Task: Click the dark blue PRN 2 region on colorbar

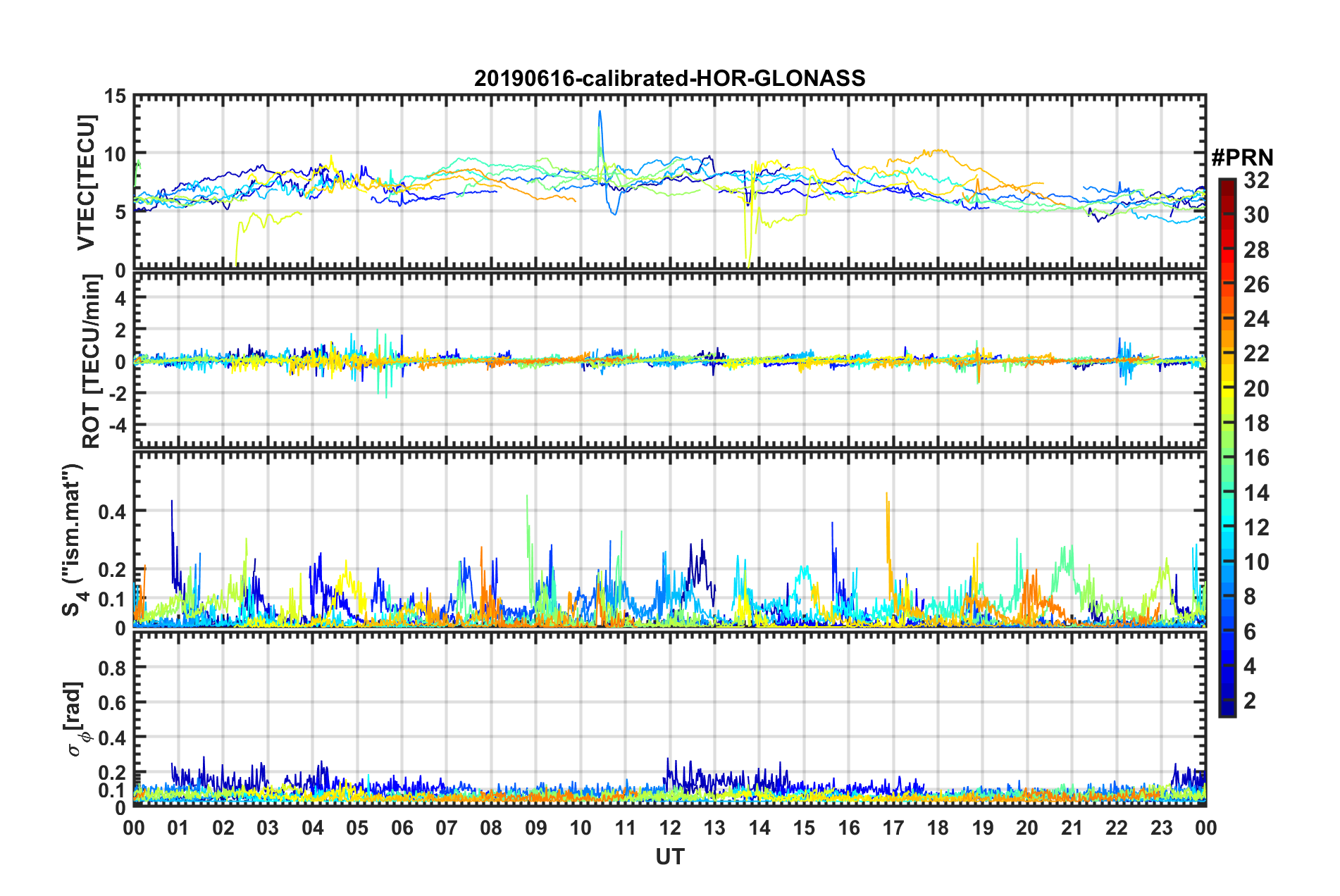Action: click(x=1227, y=700)
